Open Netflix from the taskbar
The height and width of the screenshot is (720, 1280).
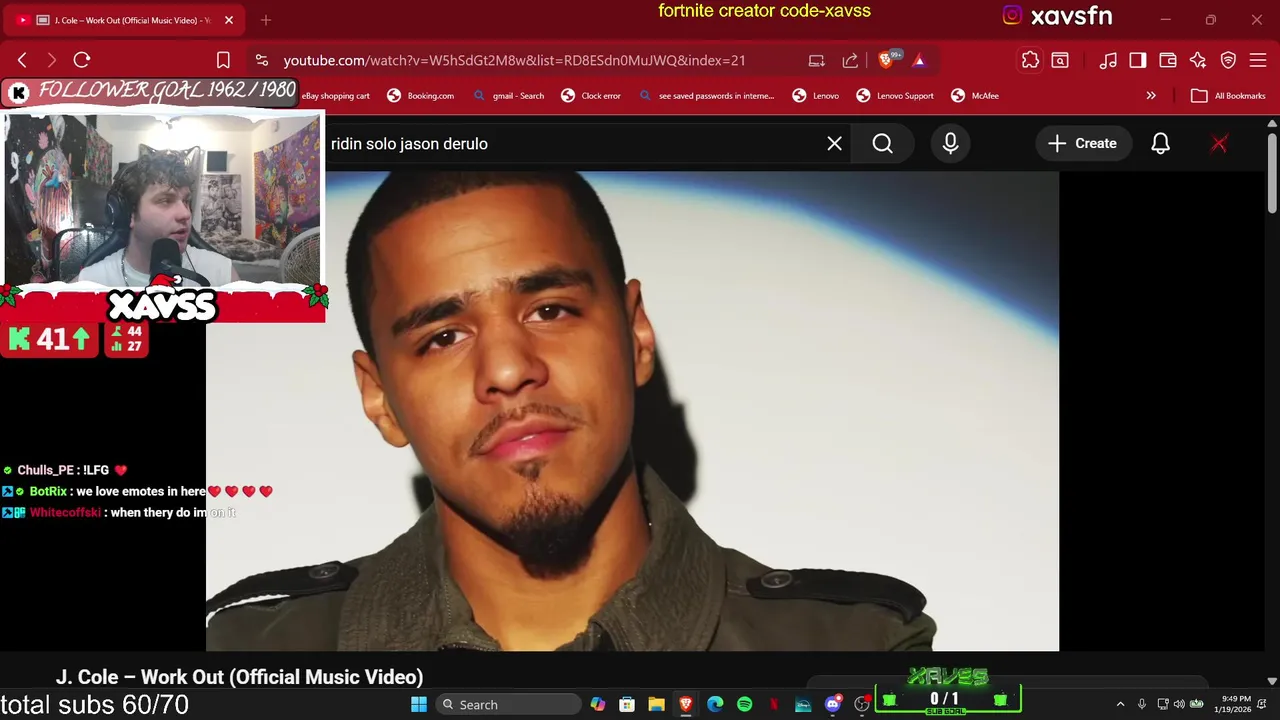[x=774, y=705]
